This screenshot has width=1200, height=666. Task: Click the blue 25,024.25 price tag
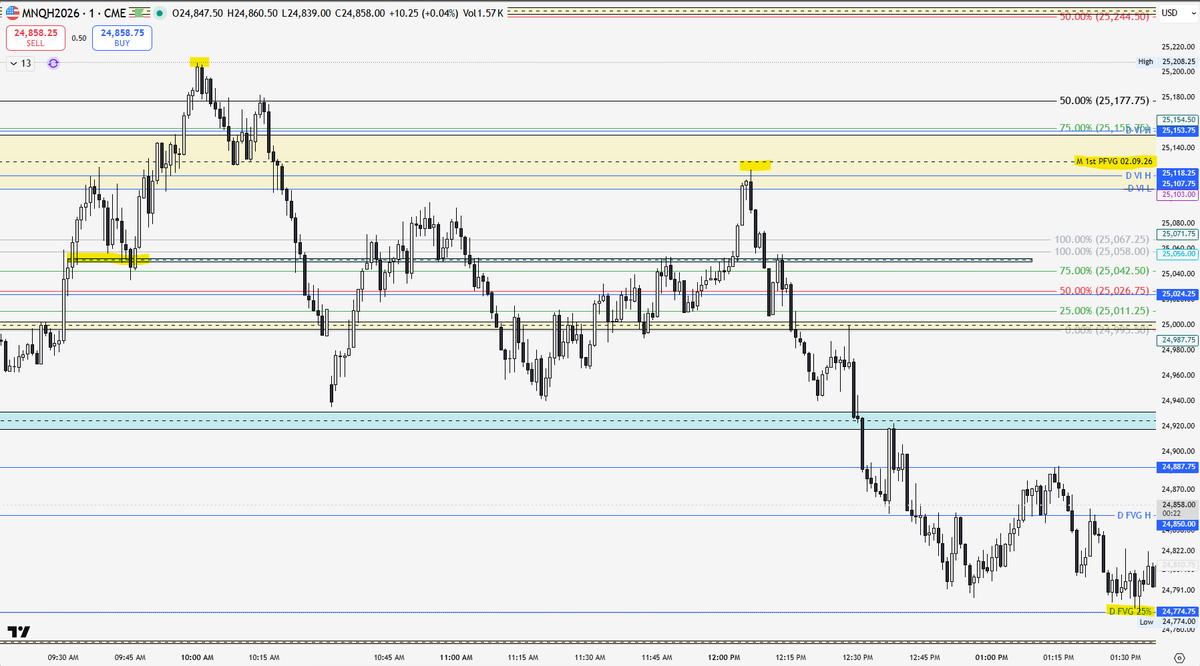tap(1177, 293)
